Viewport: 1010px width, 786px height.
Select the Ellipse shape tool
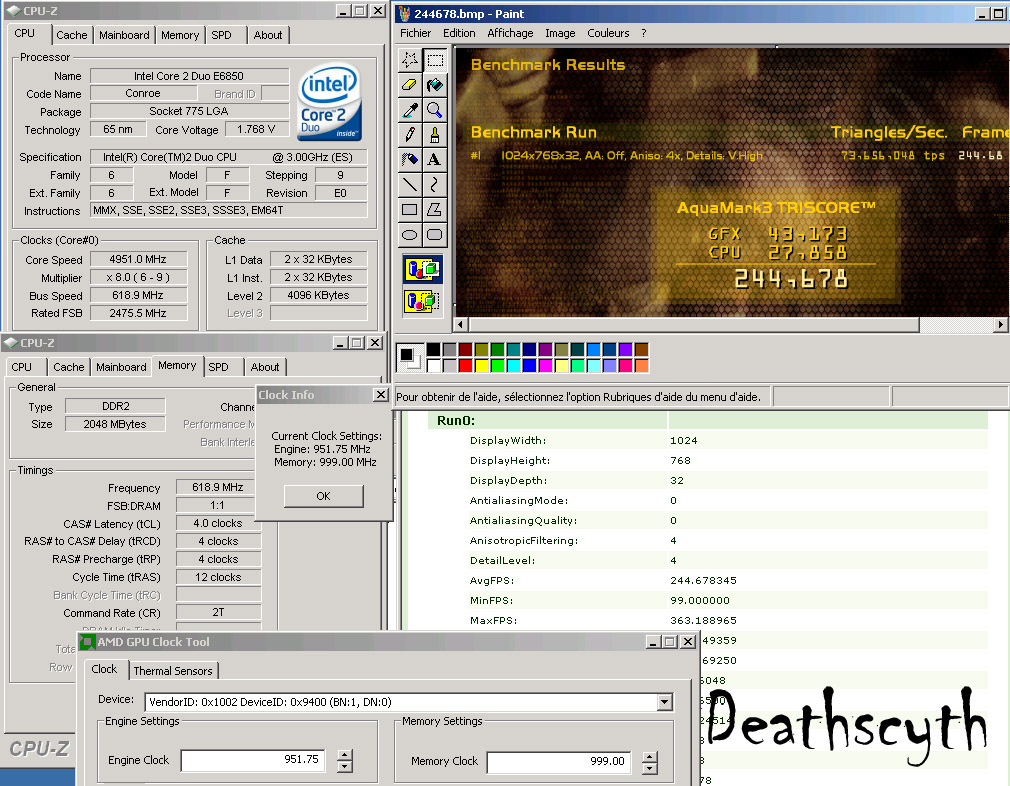tap(410, 235)
